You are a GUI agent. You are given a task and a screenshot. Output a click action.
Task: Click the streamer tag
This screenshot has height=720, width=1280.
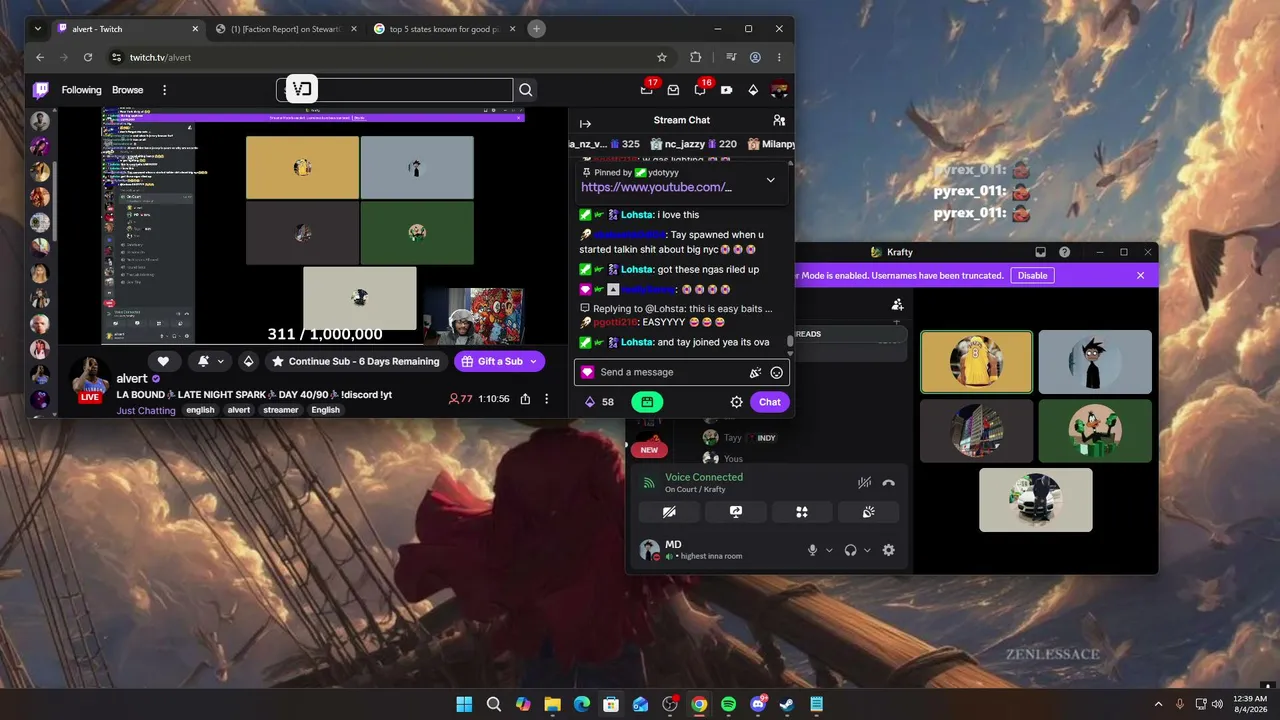click(280, 410)
